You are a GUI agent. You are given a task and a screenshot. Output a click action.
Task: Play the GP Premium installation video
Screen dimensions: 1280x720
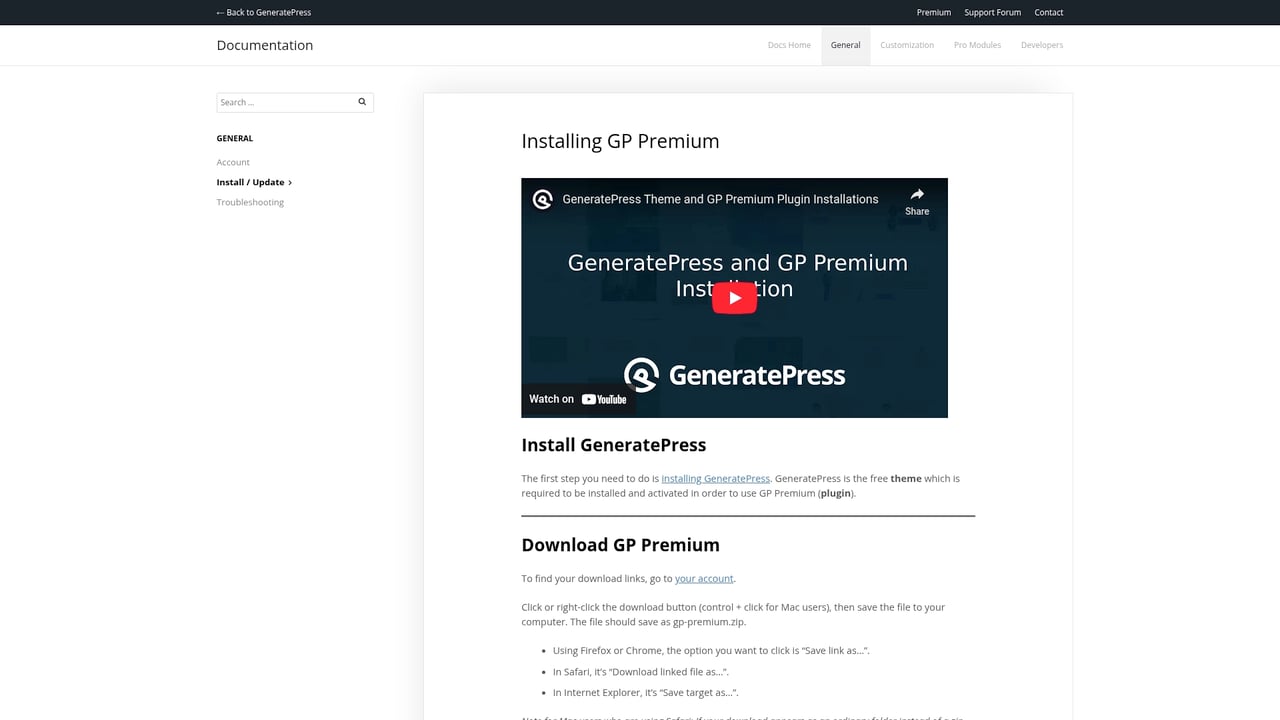(734, 297)
